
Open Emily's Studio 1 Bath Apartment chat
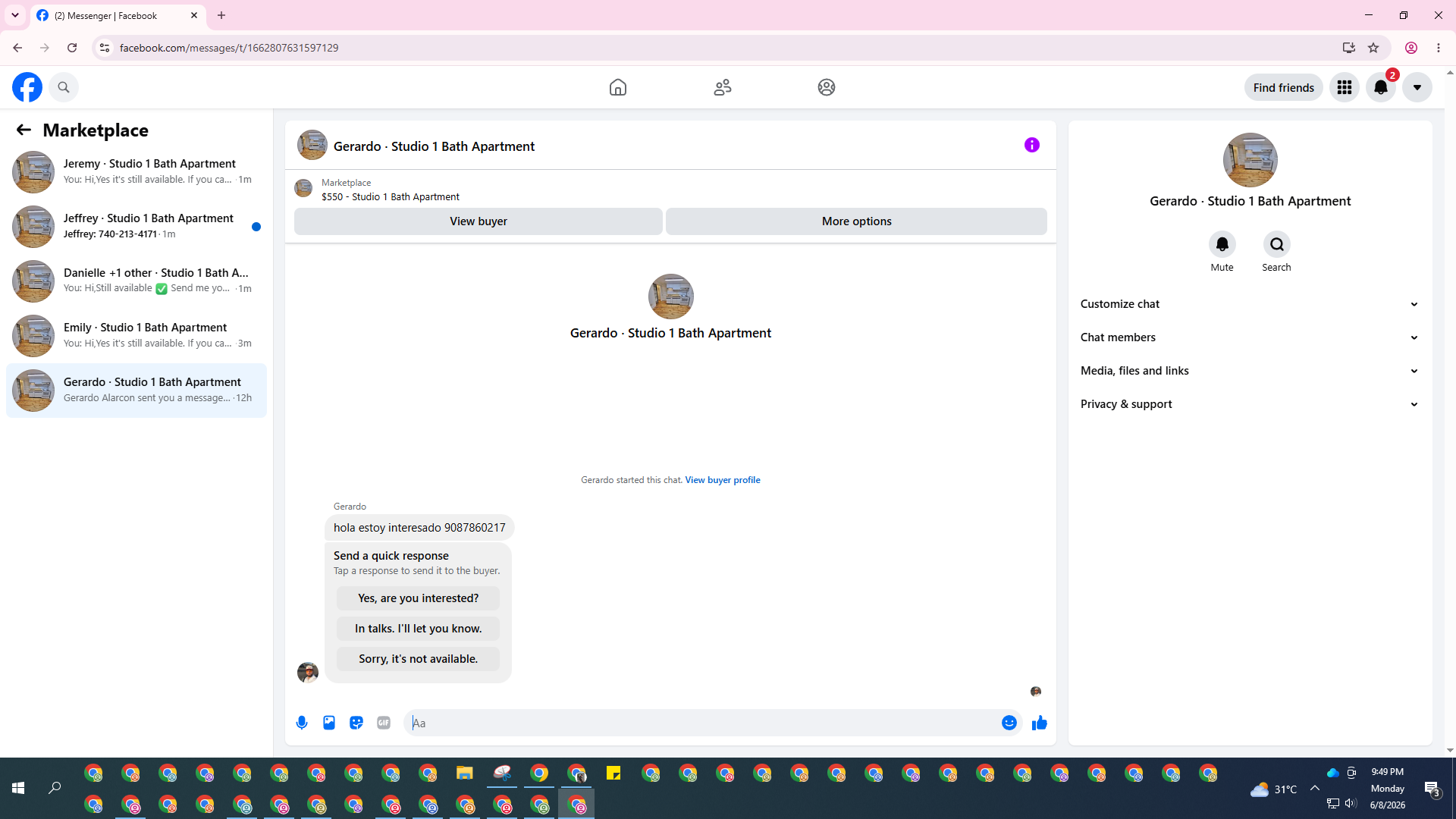pos(136,335)
